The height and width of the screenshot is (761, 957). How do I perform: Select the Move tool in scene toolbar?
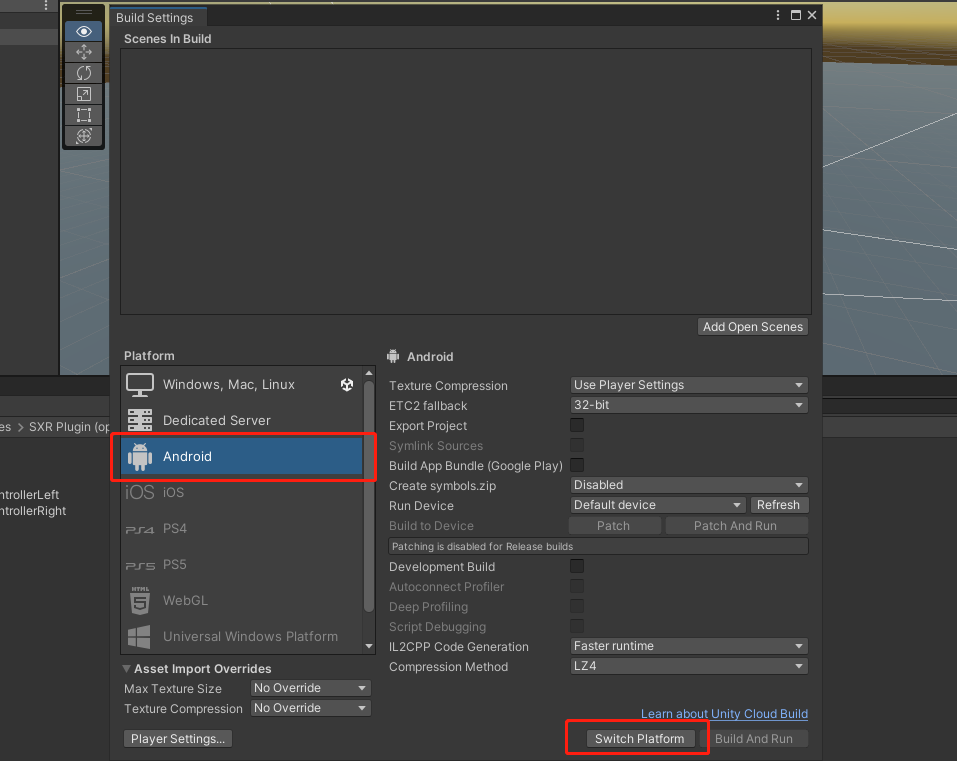point(84,52)
